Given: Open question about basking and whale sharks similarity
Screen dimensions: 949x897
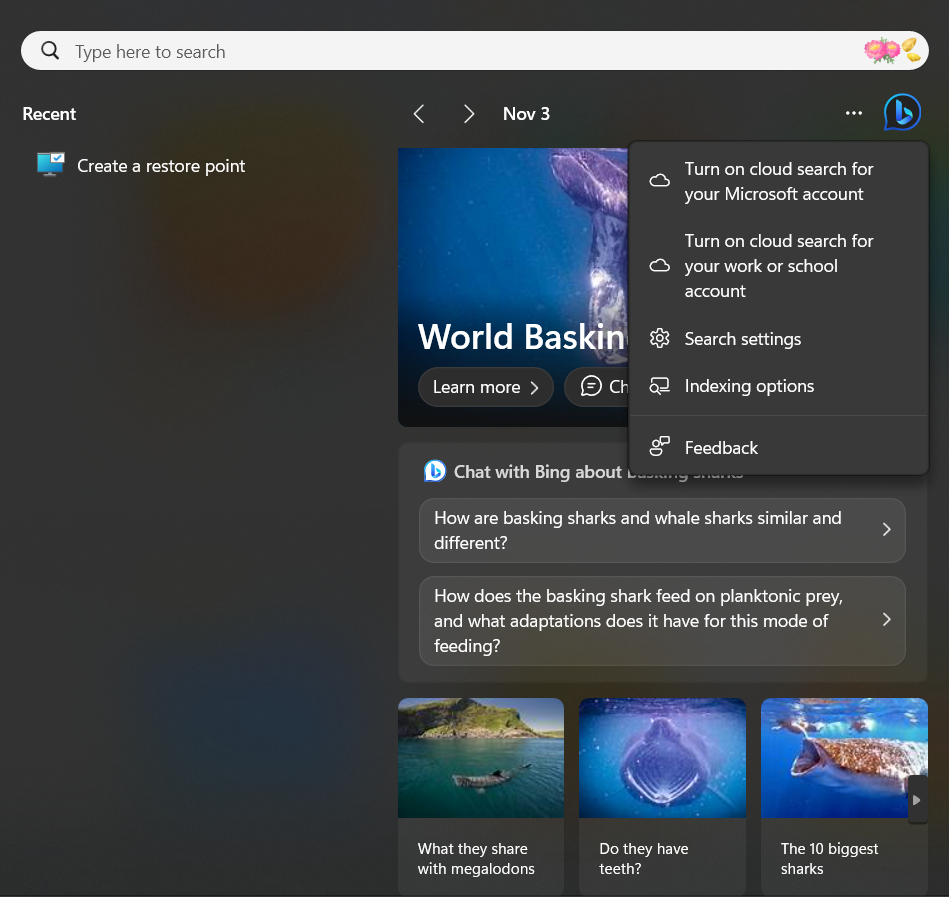Looking at the screenshot, I should 662,531.
